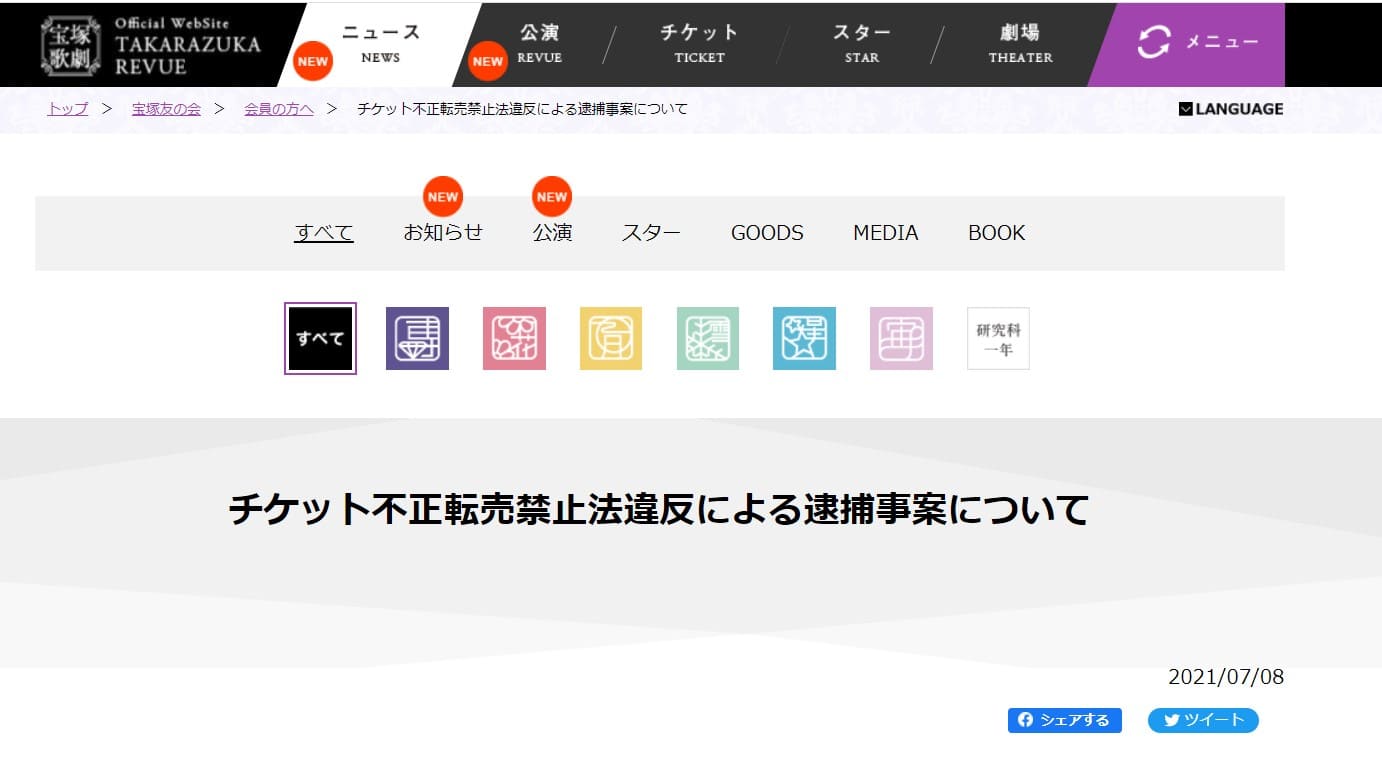
Task: Click the article date 2021/07/08
Action: click(x=1226, y=677)
